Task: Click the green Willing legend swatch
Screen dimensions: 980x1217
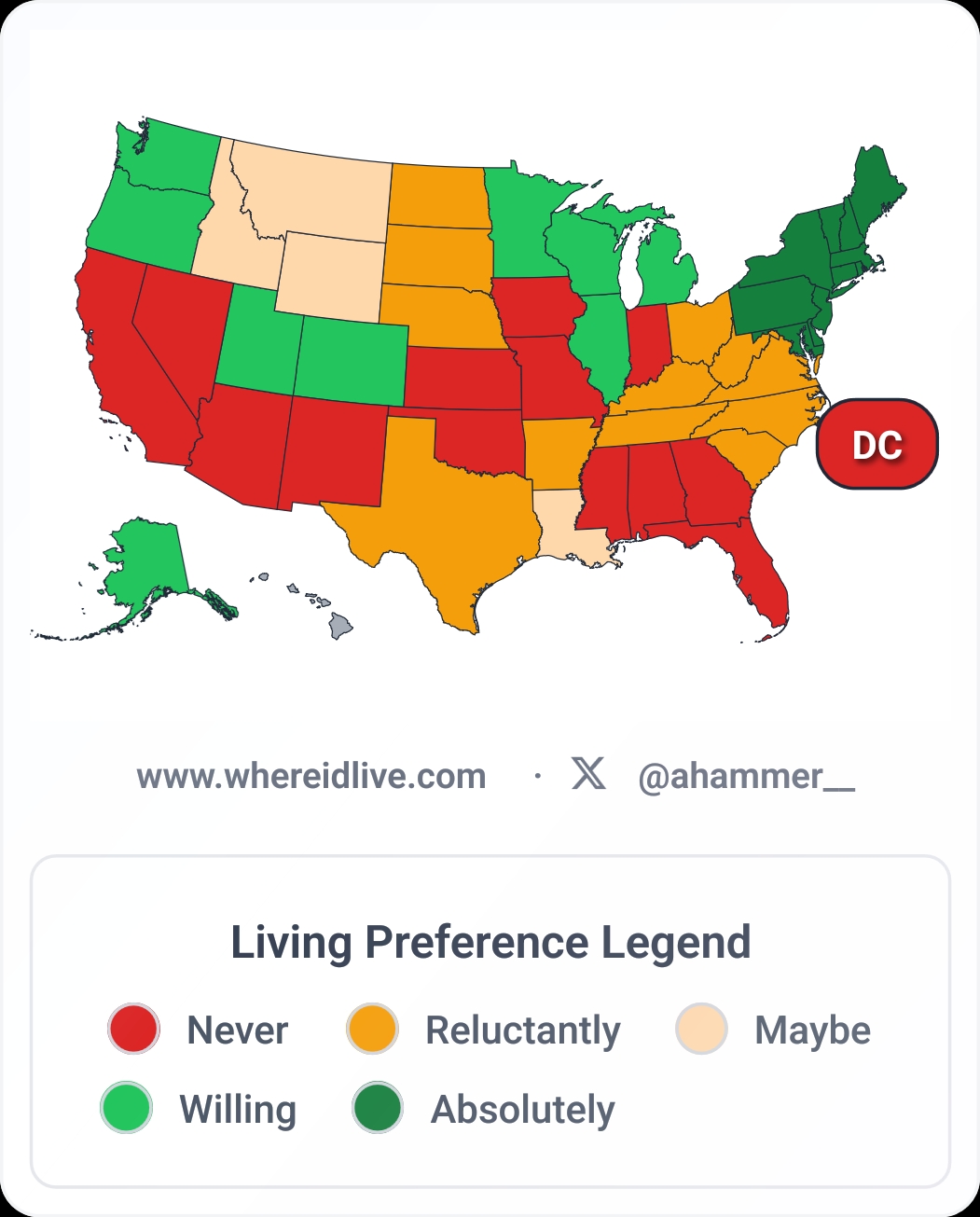Action: (x=126, y=1108)
